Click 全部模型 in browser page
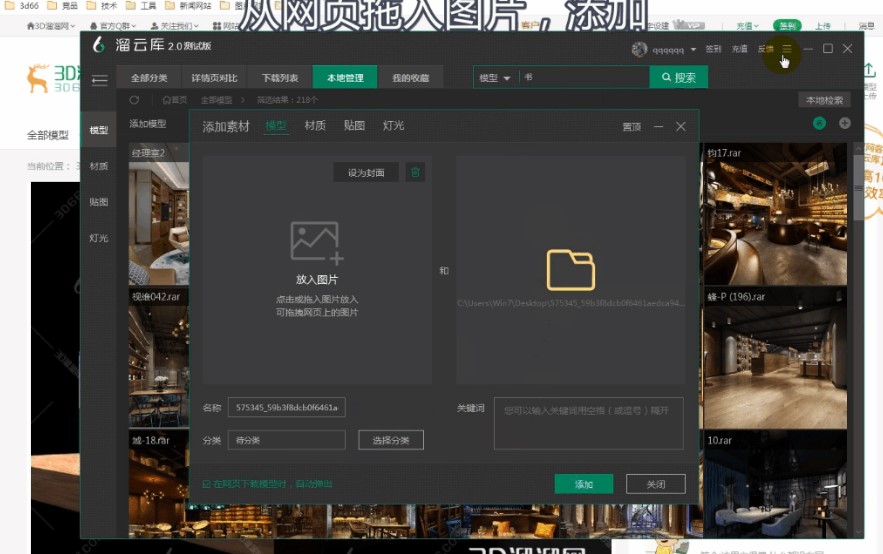The image size is (883, 554). [48, 135]
